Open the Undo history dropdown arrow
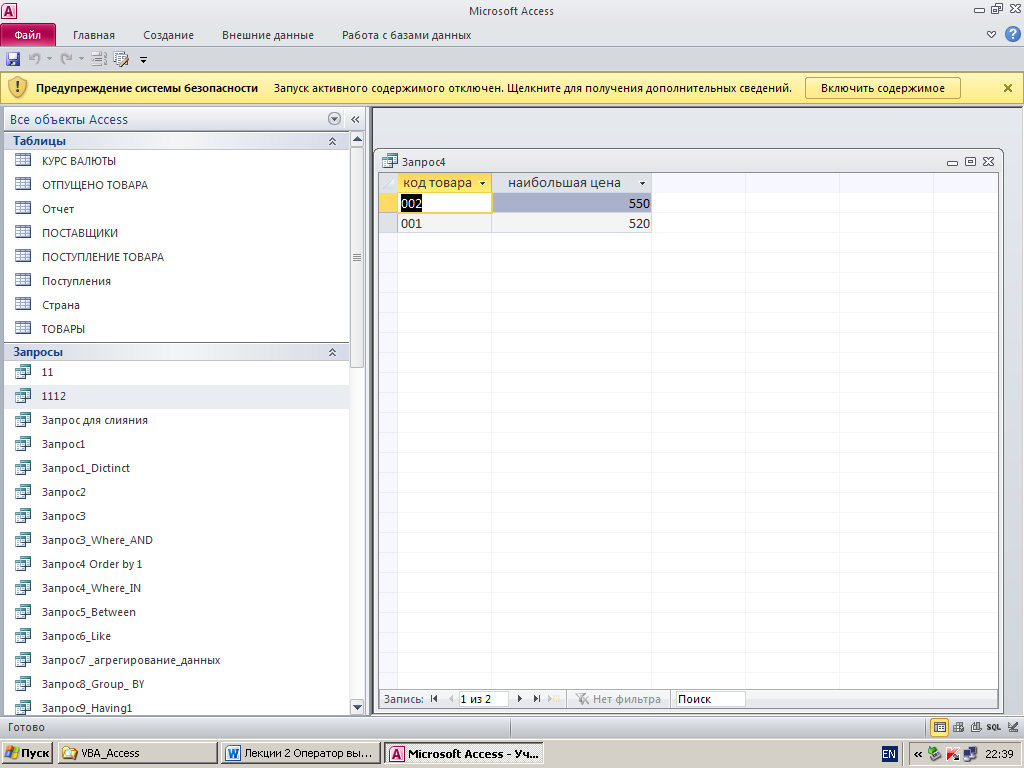Screen dimensions: 1024x768 (49, 59)
